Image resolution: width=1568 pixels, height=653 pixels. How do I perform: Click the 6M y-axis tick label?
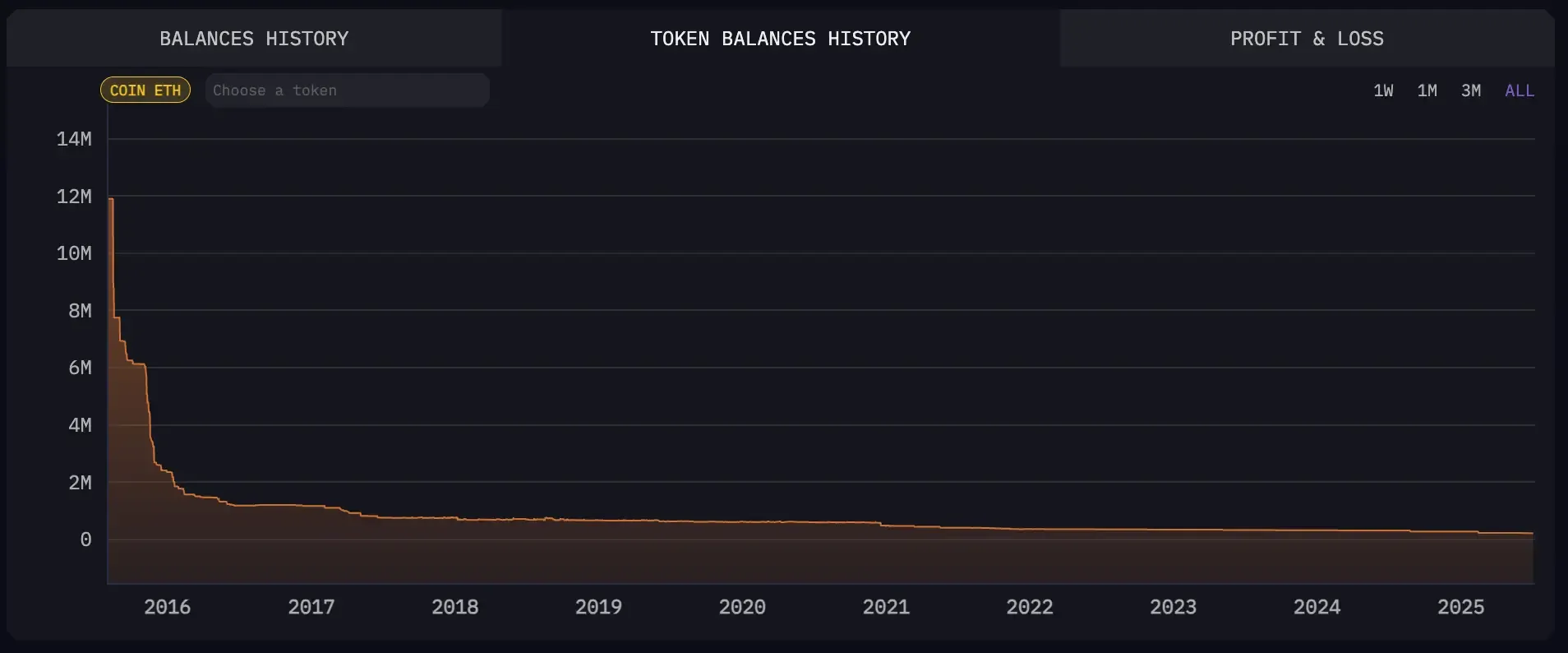(x=80, y=368)
